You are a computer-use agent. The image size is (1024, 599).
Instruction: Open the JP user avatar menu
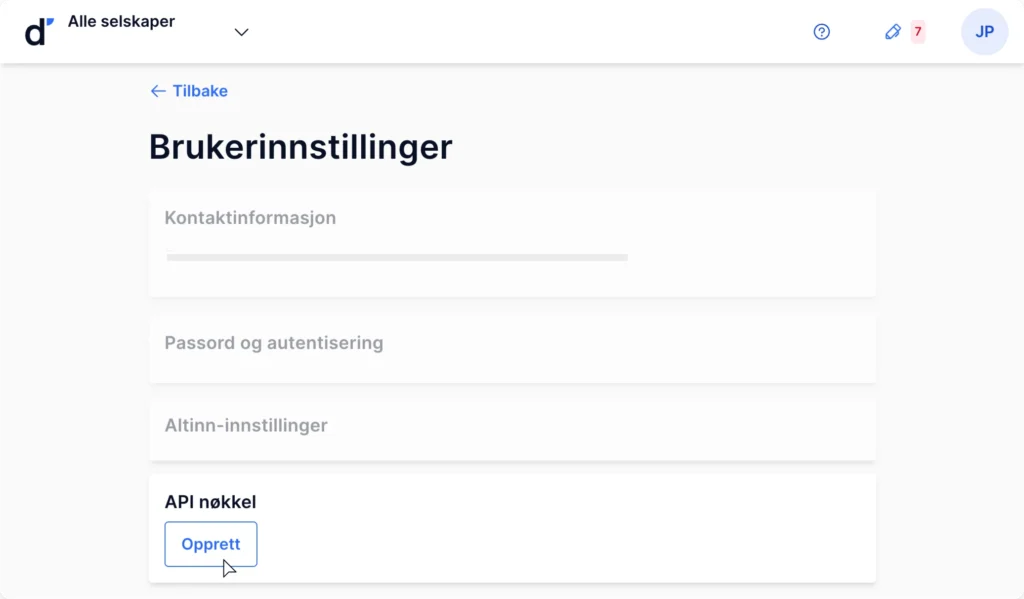[984, 31]
